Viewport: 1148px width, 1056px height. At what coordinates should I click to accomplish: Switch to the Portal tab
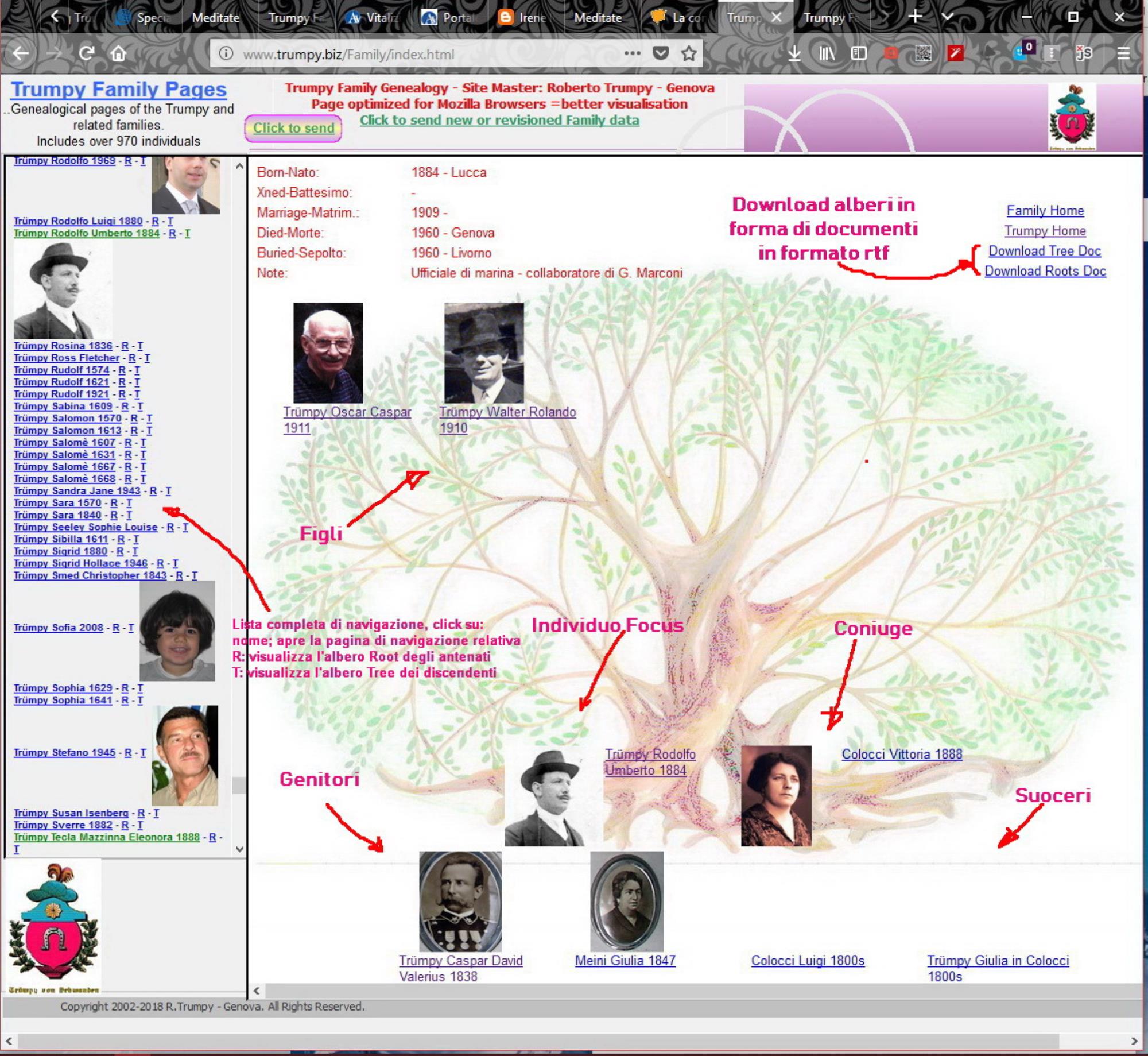point(450,17)
